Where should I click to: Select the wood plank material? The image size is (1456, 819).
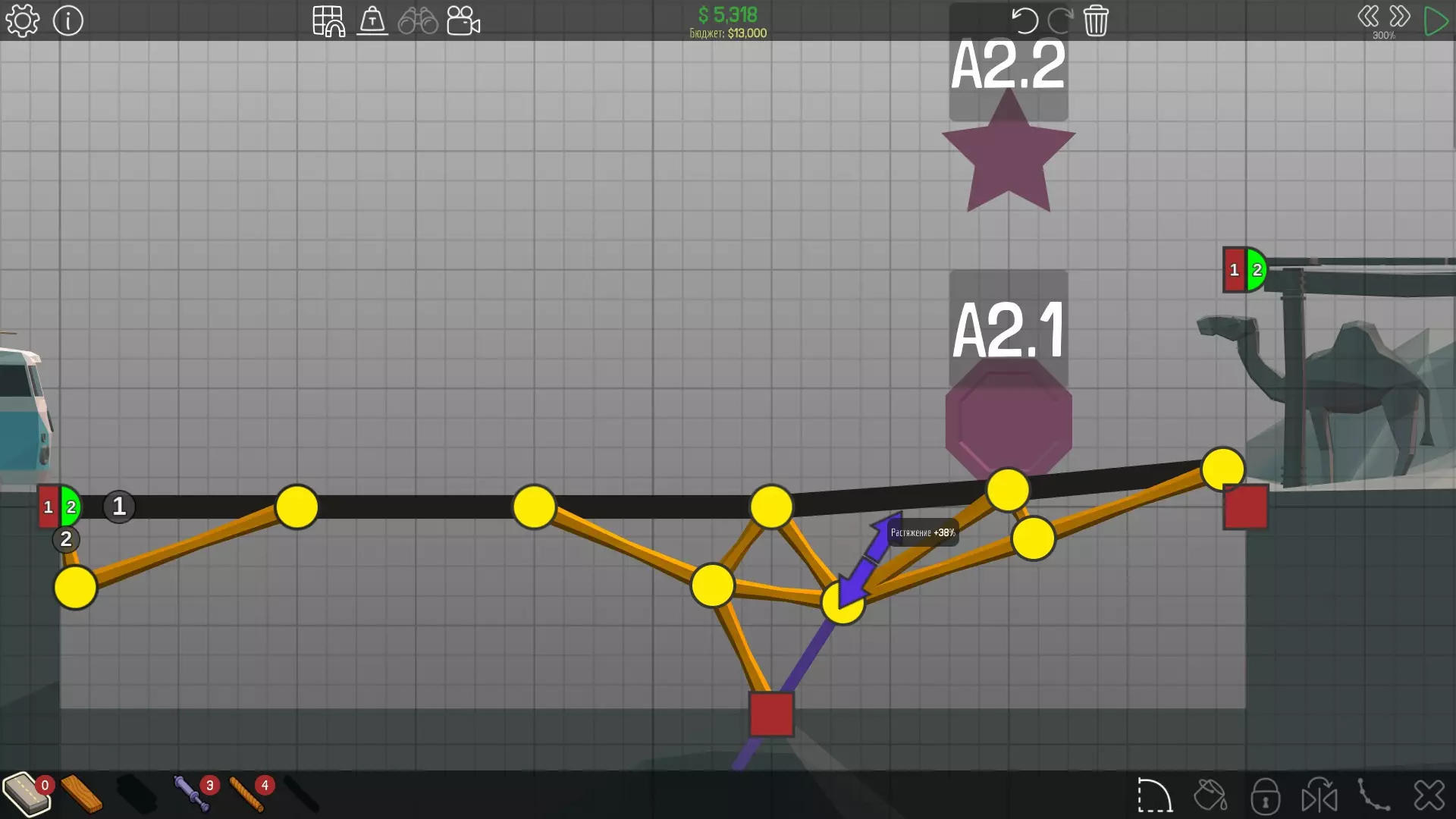tap(81, 794)
